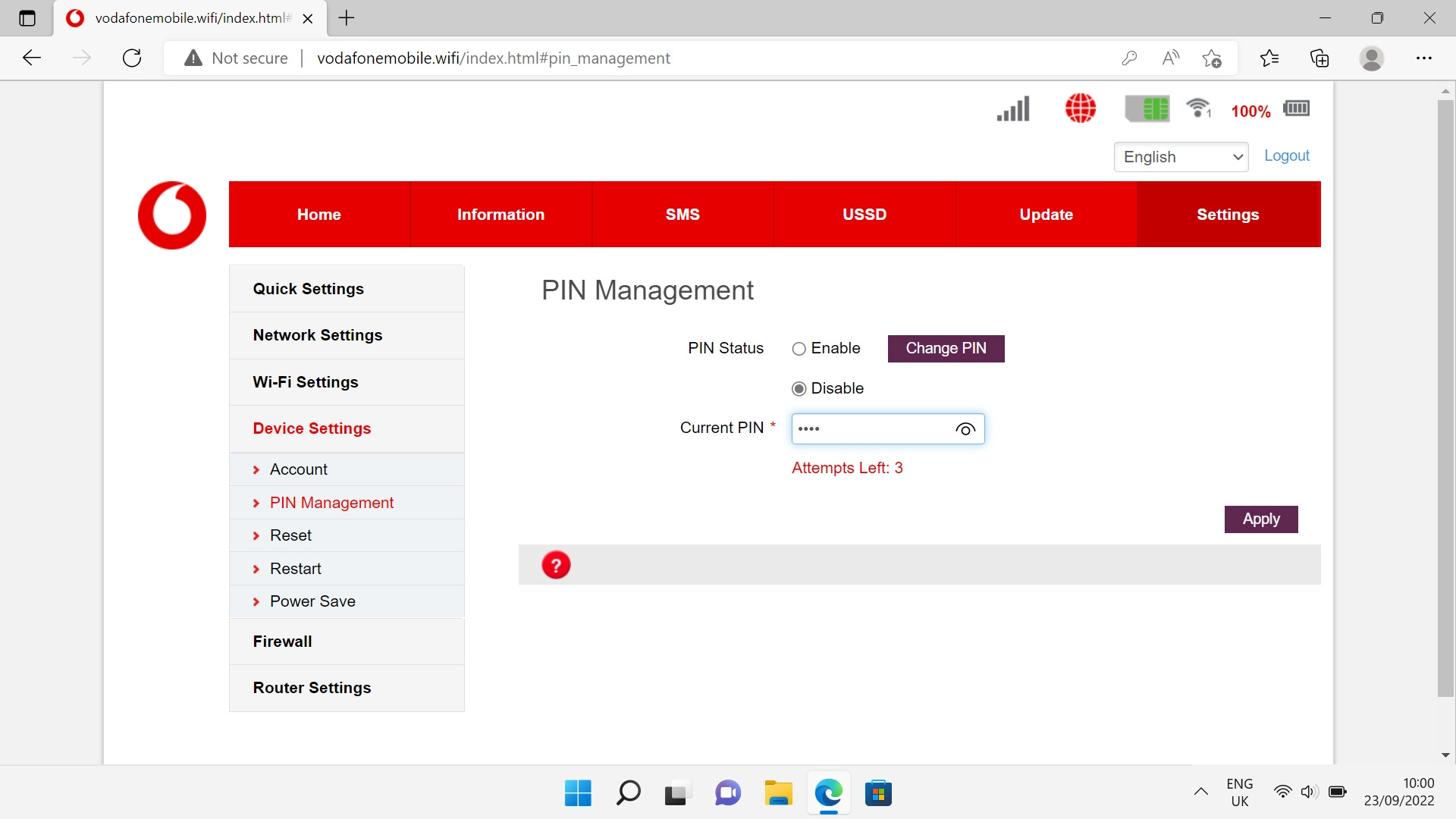The height and width of the screenshot is (819, 1456).
Task: Click the Logout link
Action: point(1286,155)
